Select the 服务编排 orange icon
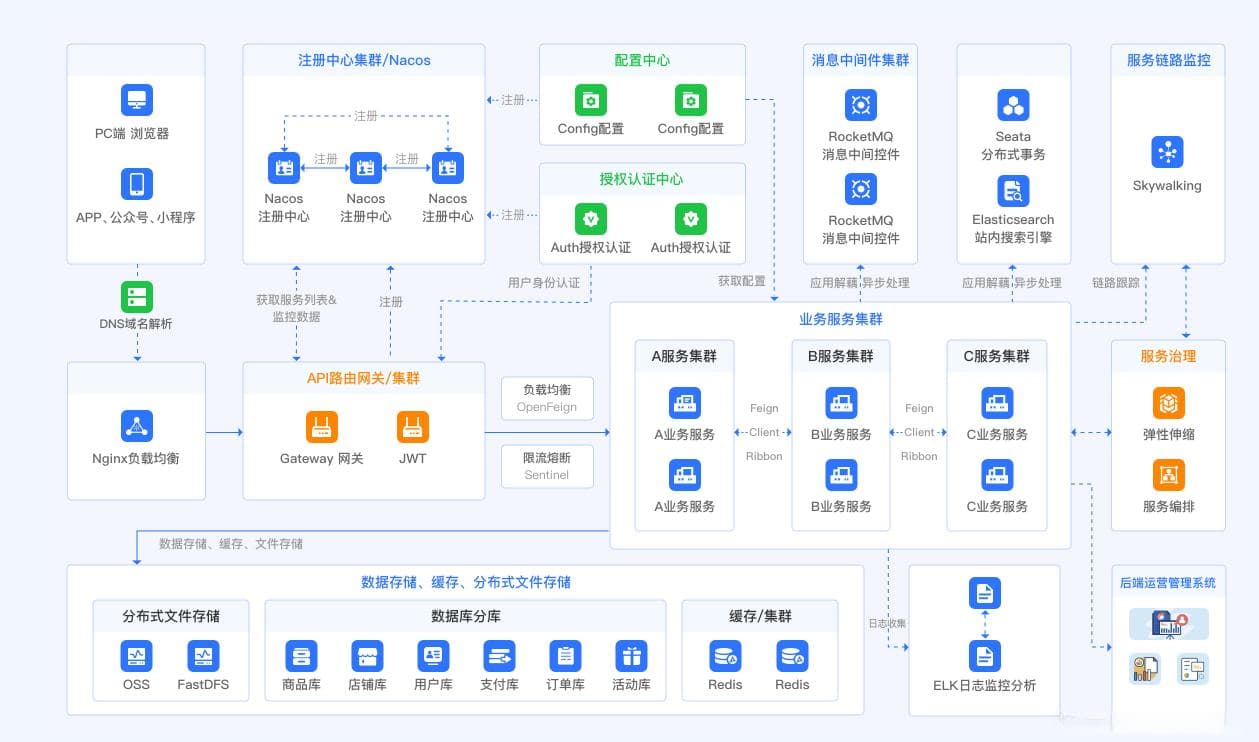The height and width of the screenshot is (742, 1259). click(x=1168, y=475)
